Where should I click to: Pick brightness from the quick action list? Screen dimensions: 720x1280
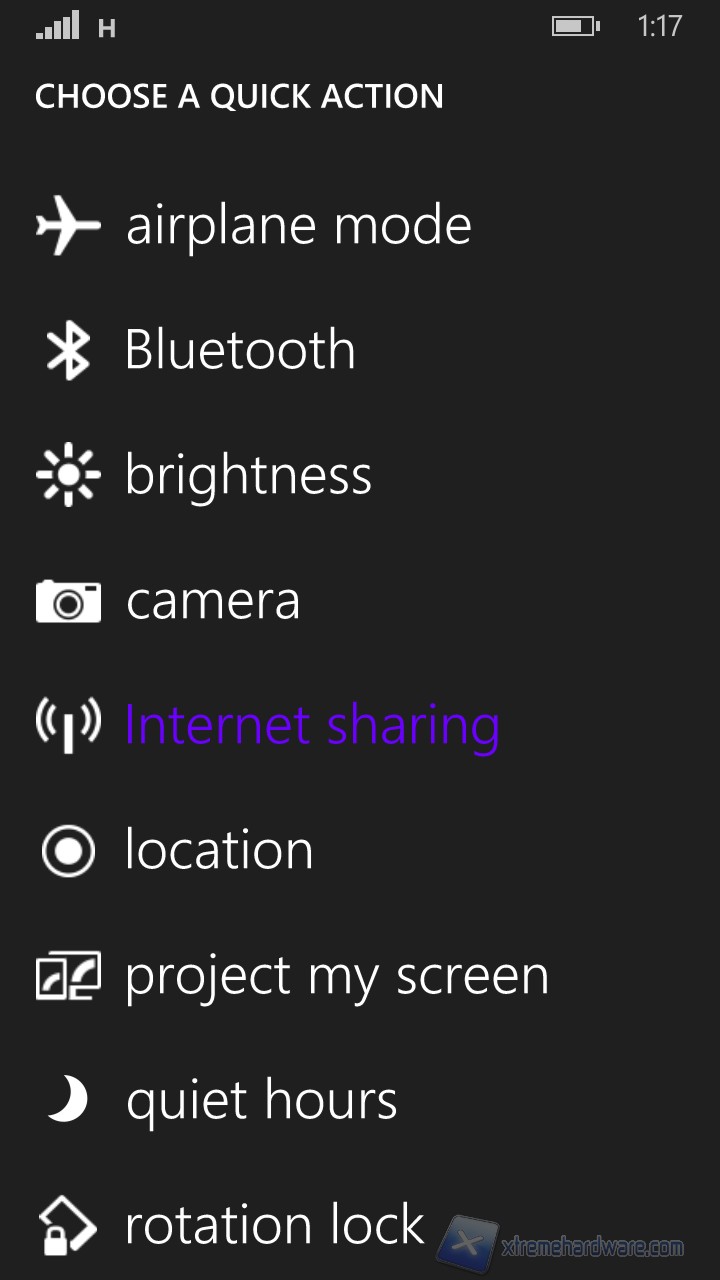click(248, 475)
